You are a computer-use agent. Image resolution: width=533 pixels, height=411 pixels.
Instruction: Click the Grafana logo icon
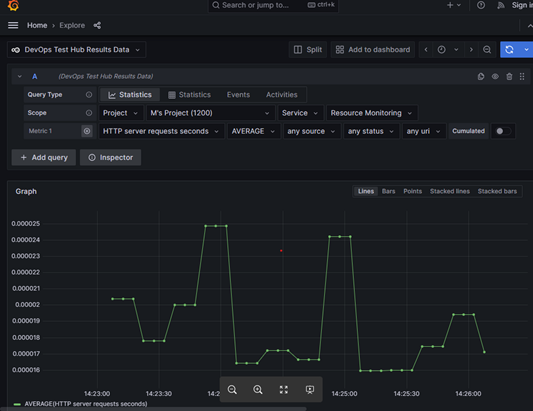[x=13, y=5]
